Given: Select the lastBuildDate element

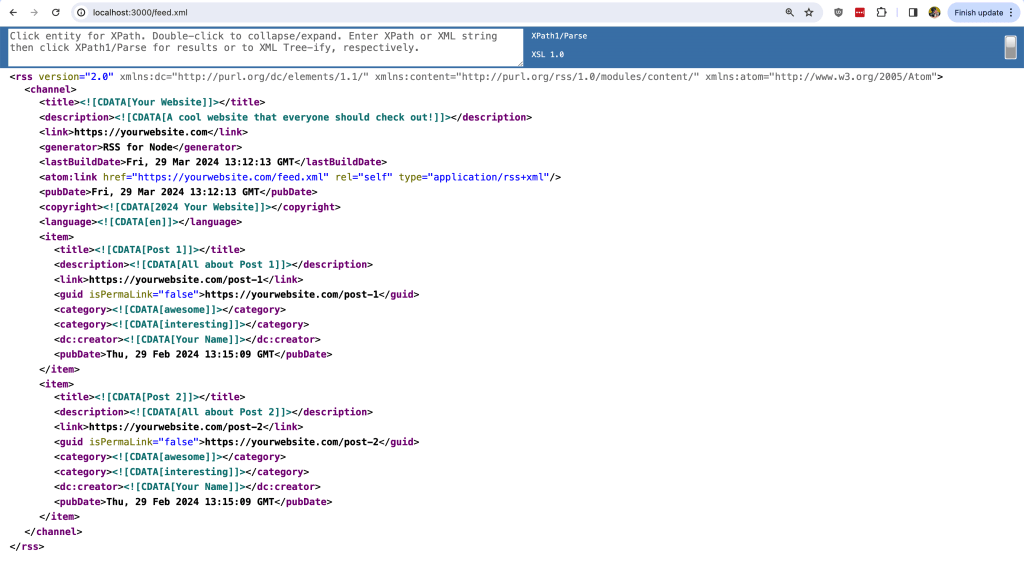Looking at the screenshot, I should tap(213, 161).
